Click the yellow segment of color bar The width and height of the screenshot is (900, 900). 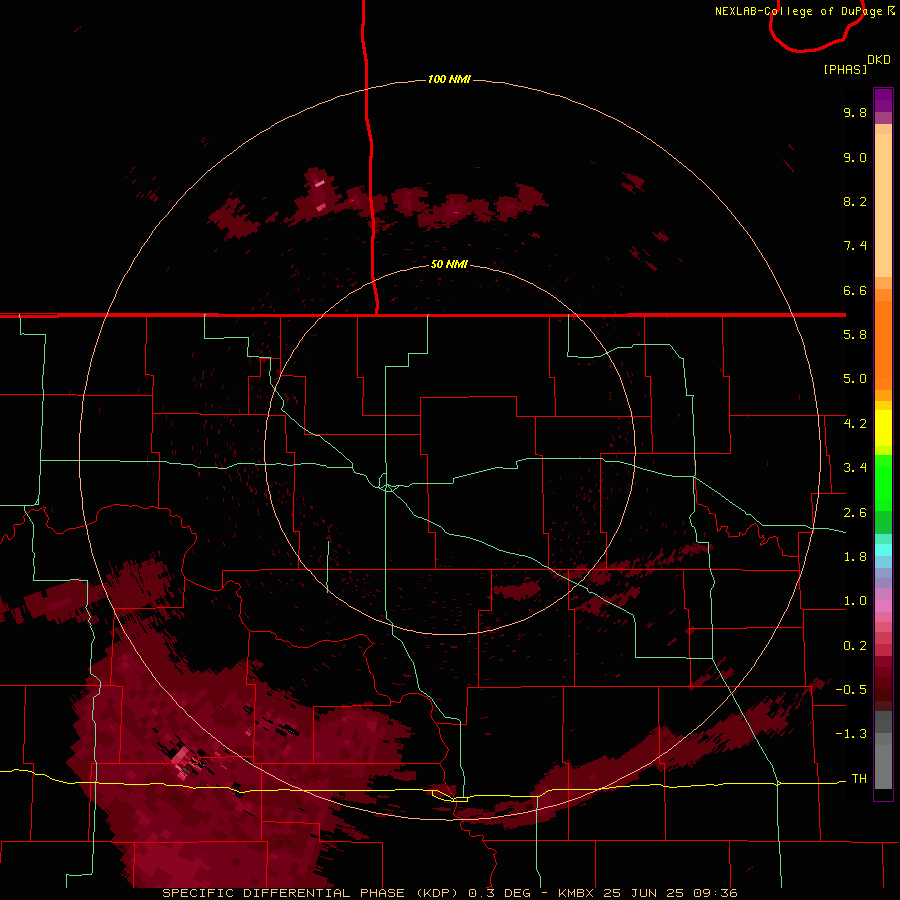tap(883, 428)
